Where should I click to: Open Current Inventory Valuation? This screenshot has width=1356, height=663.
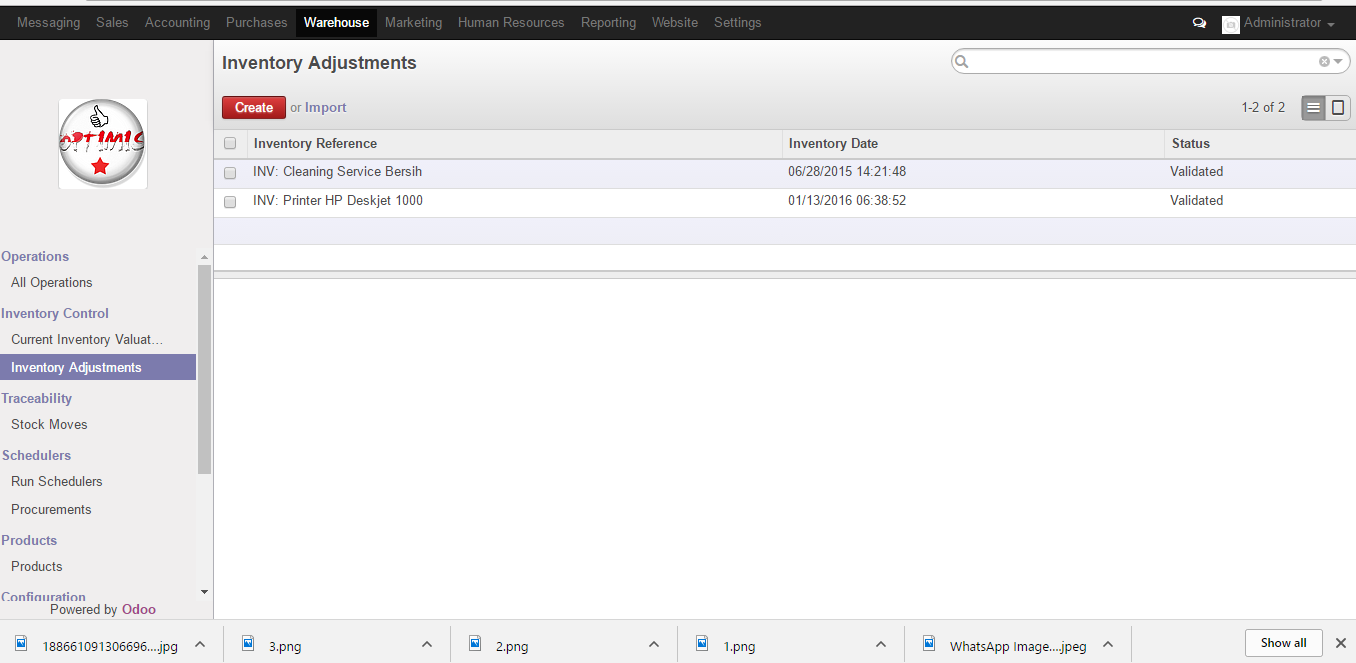coord(87,340)
